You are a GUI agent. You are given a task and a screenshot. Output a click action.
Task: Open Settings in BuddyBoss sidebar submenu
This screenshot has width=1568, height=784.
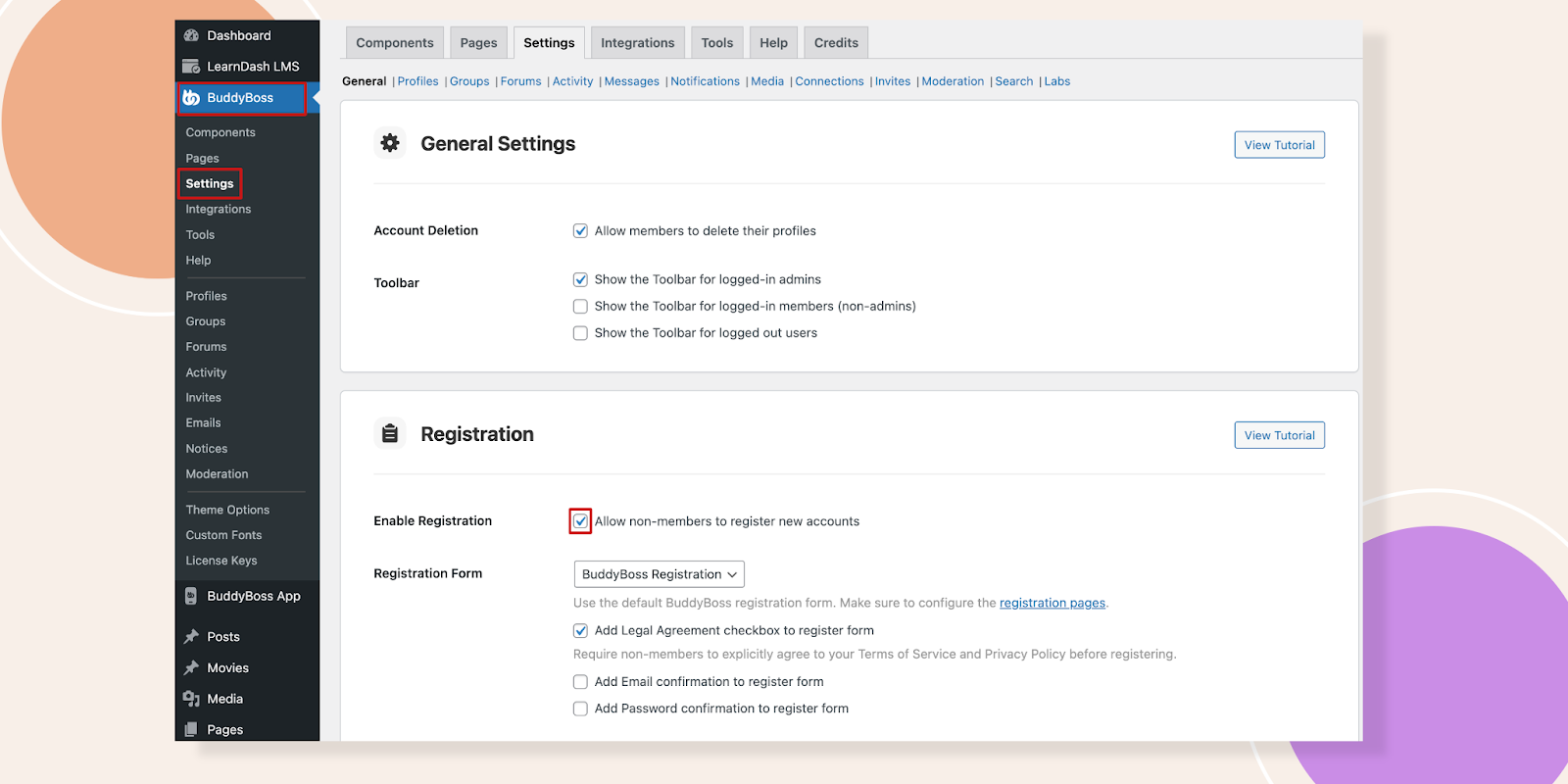[x=210, y=183]
